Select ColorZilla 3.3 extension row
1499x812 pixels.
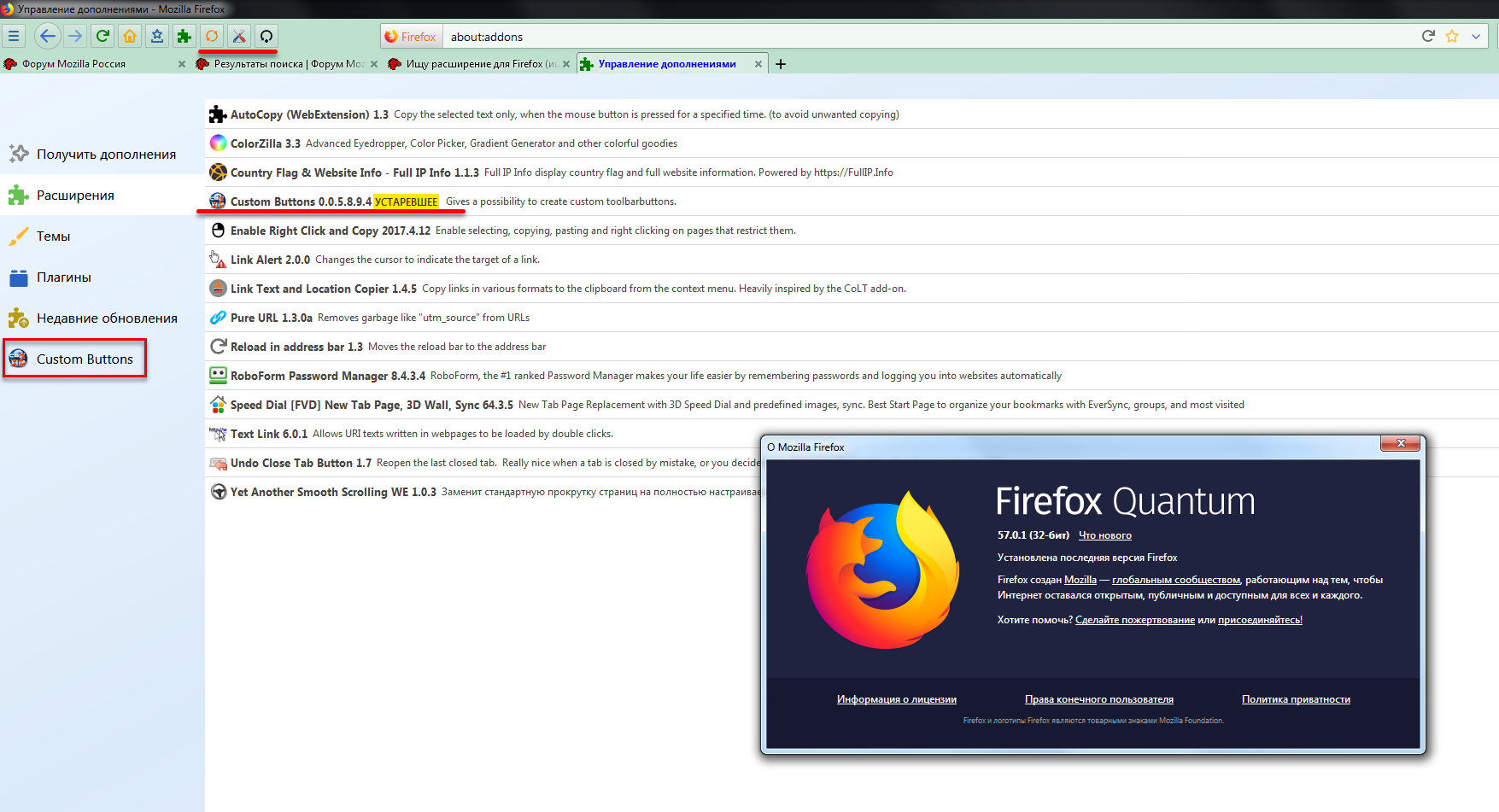pyautogui.click(x=852, y=143)
